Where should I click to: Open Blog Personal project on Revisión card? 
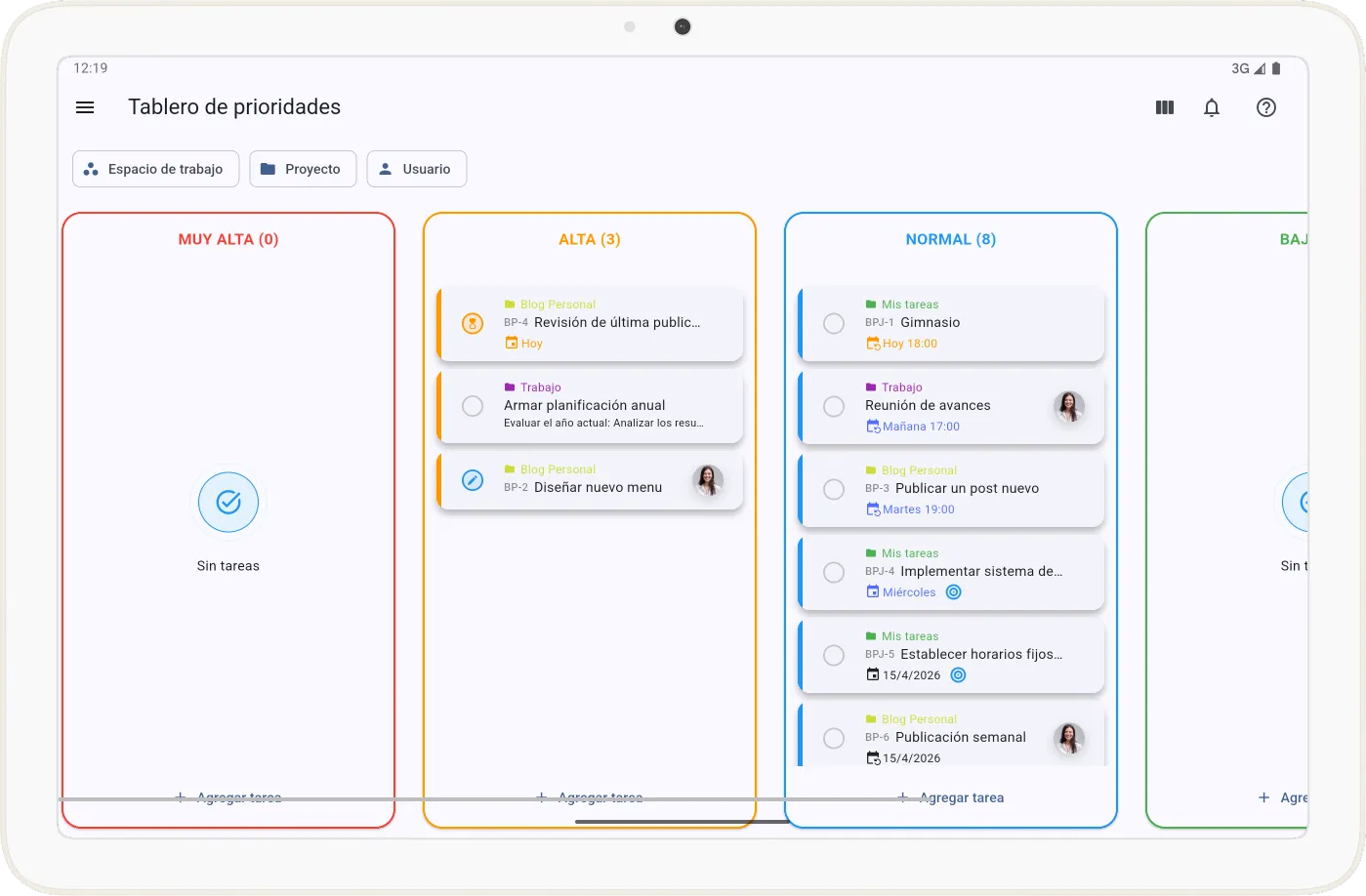pos(550,305)
